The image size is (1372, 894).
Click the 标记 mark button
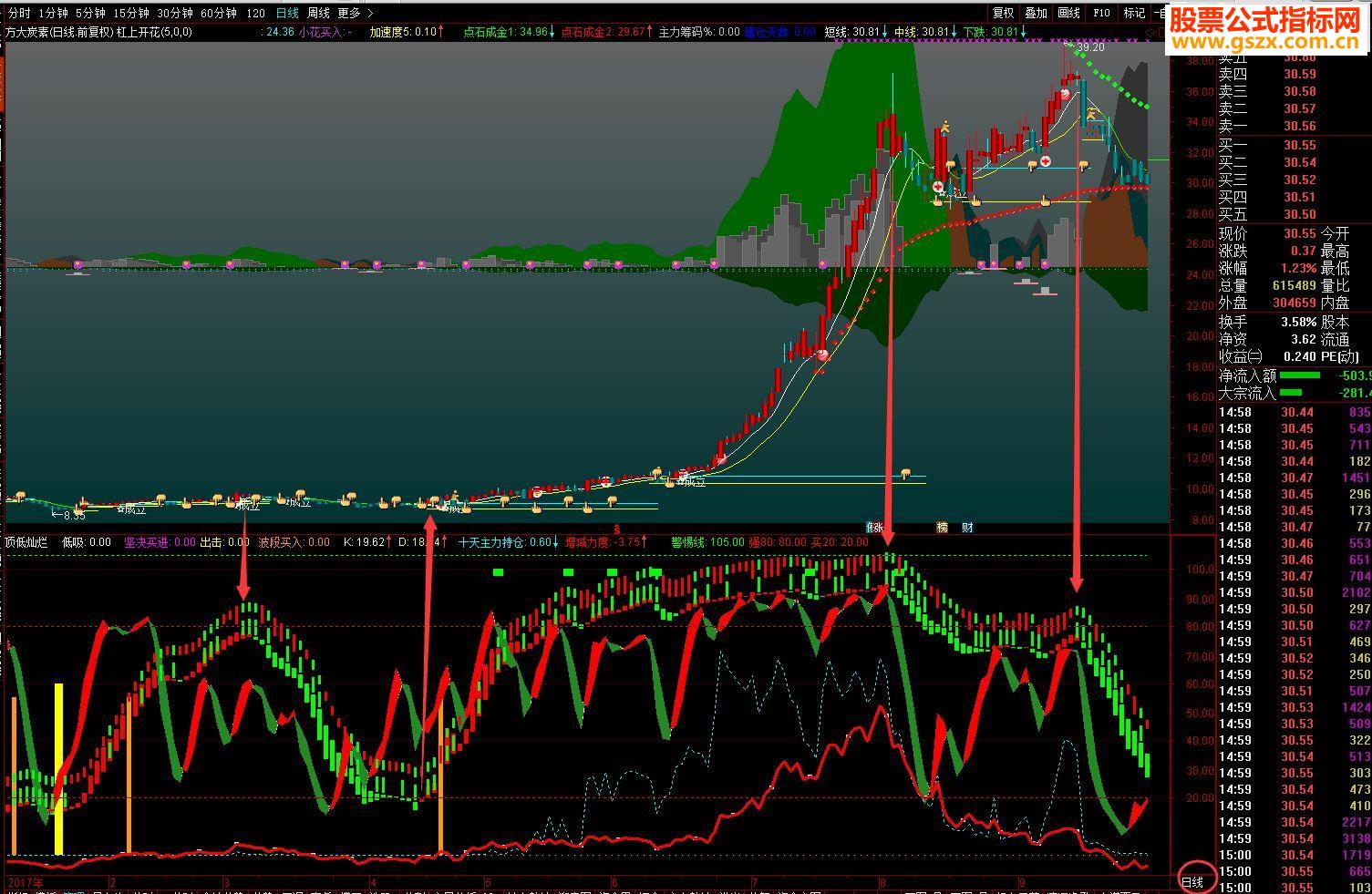pos(1133,13)
